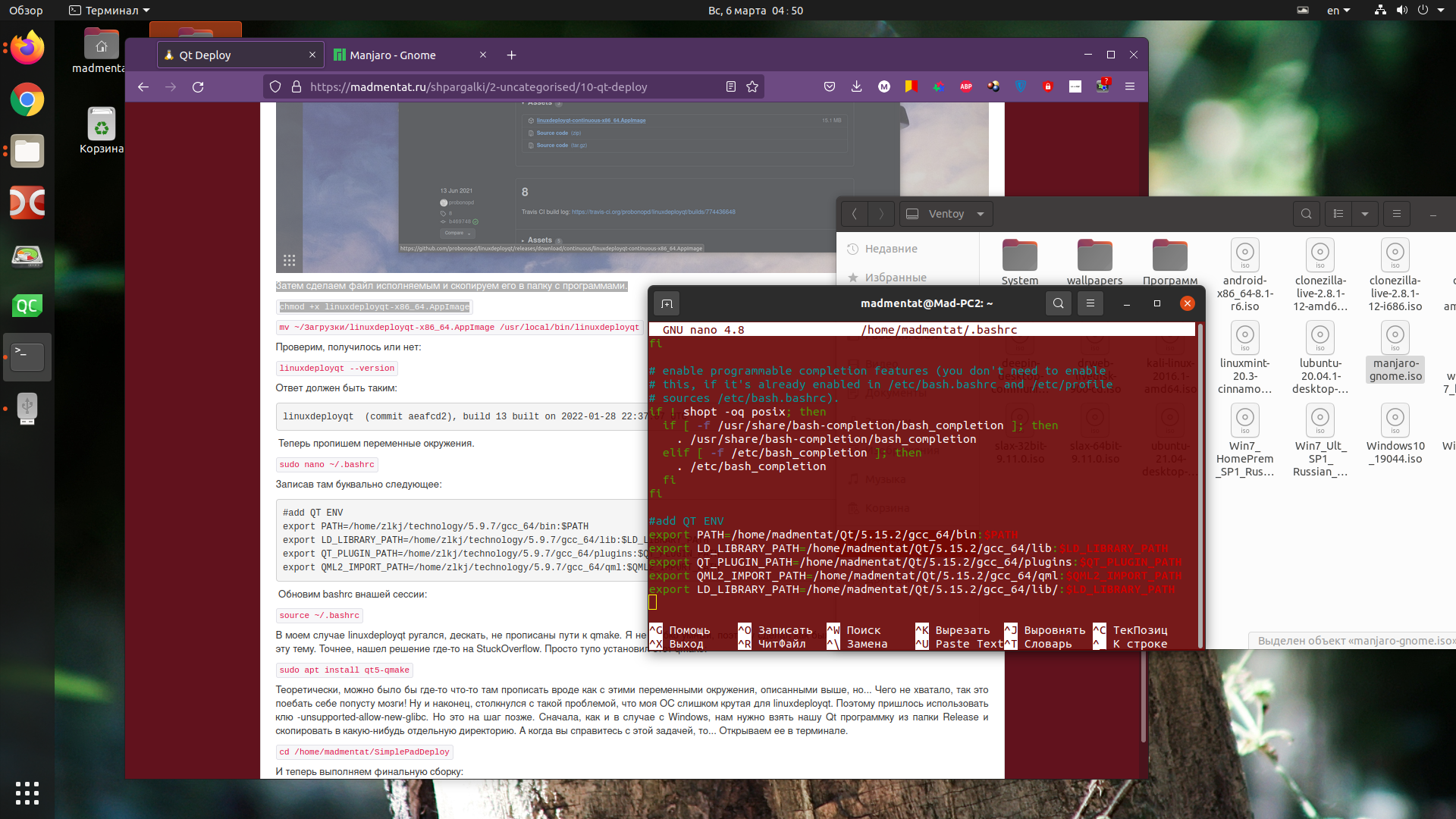This screenshot has width=1456, height=819.
Task: Search in the Files window
Action: coord(1307,215)
